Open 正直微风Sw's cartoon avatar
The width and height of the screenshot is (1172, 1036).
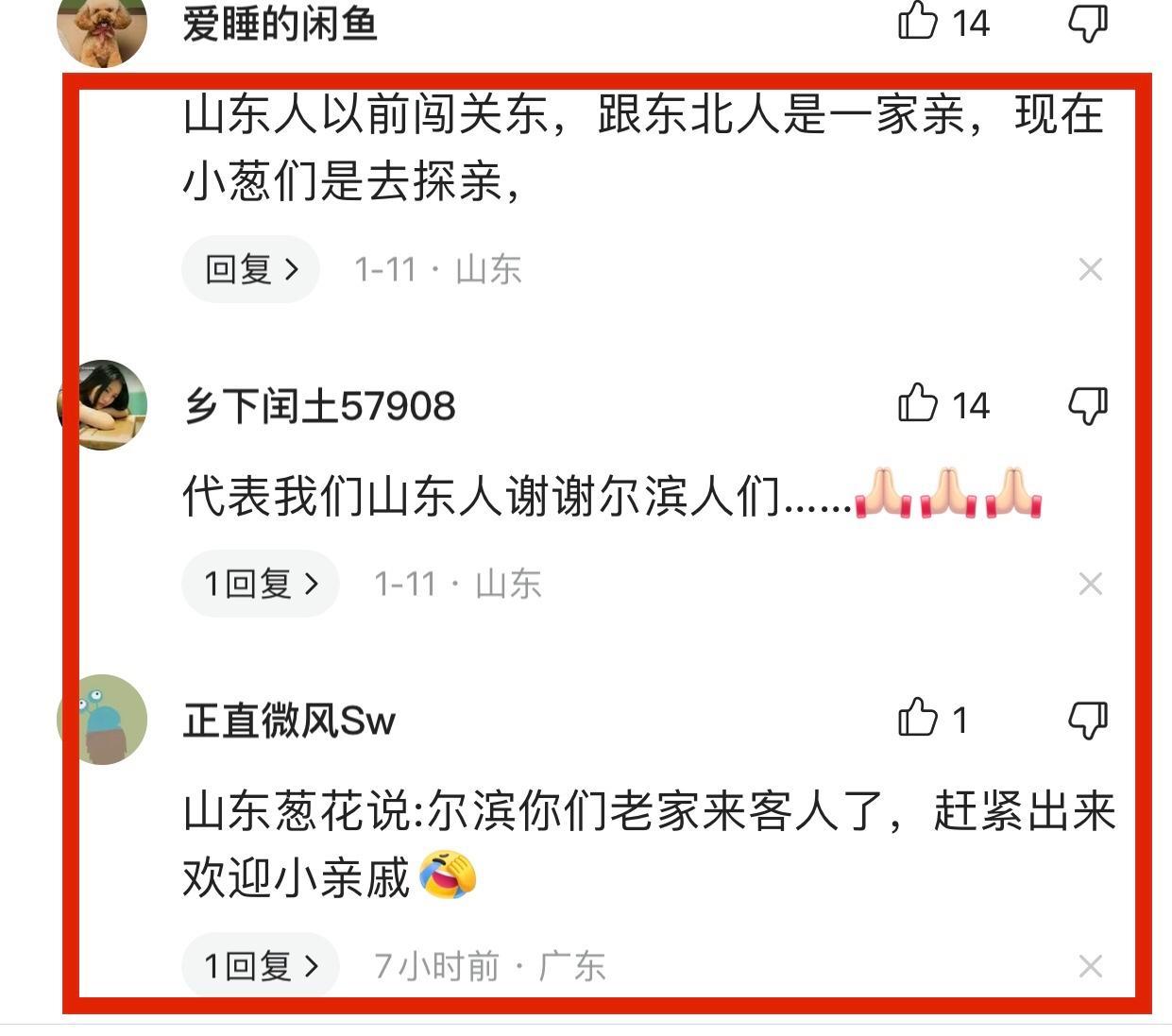(102, 720)
